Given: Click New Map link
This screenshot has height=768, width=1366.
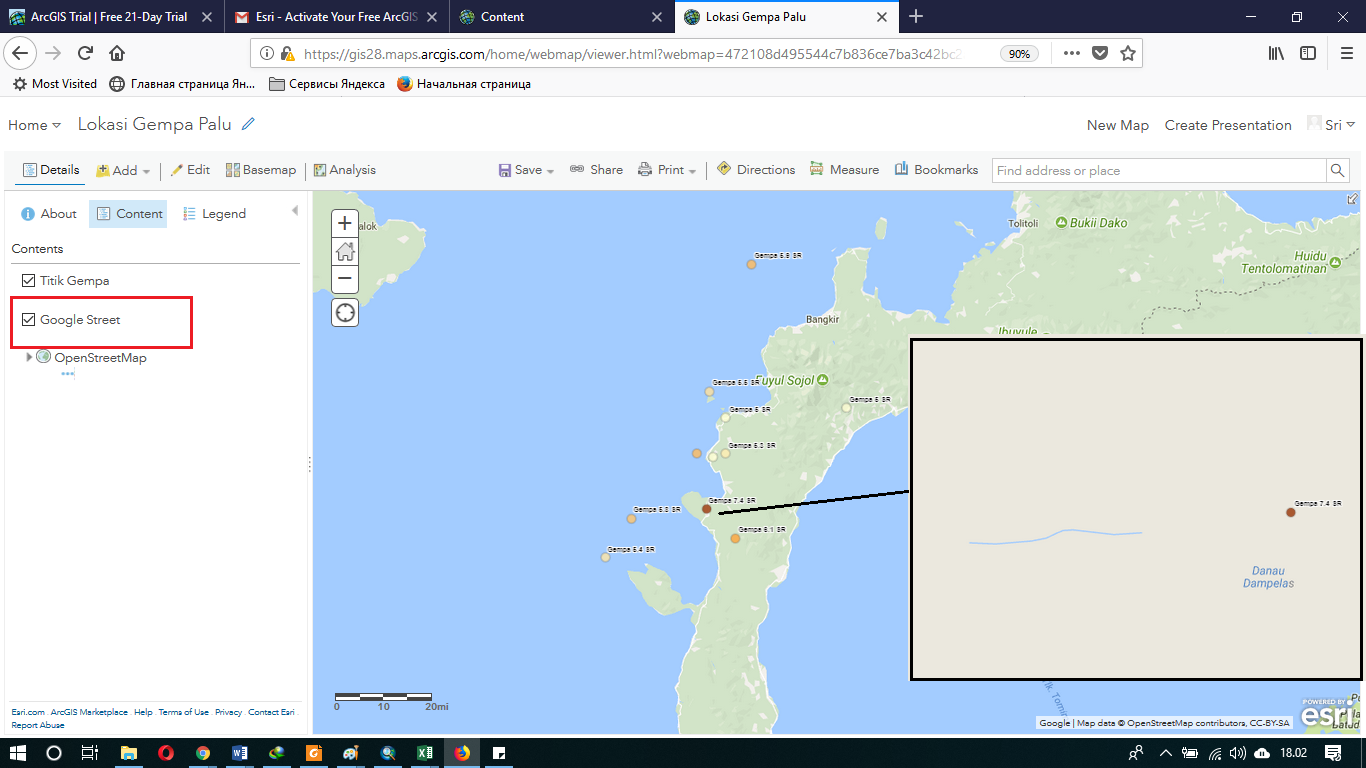Looking at the screenshot, I should click(1118, 125).
